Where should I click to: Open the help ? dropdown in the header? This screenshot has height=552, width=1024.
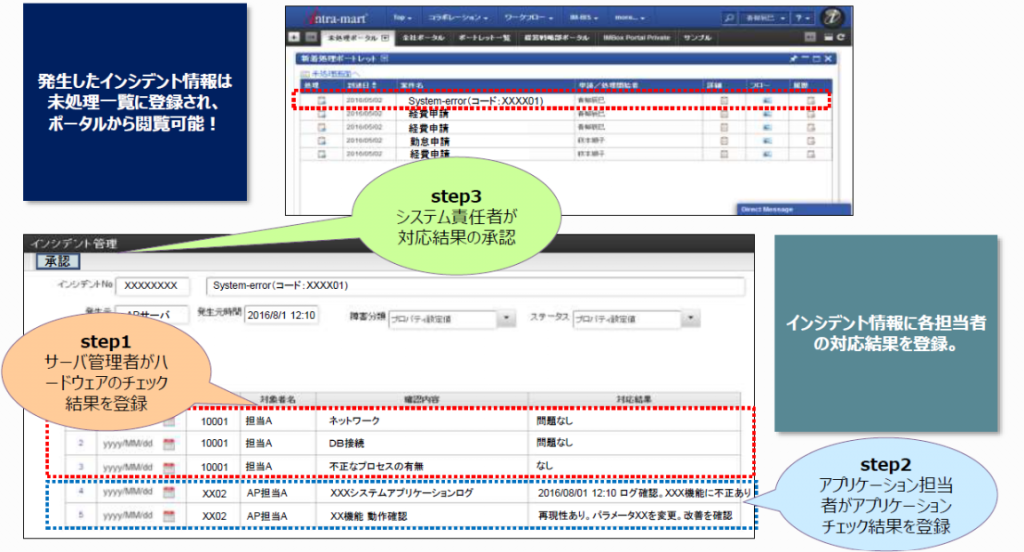[803, 18]
